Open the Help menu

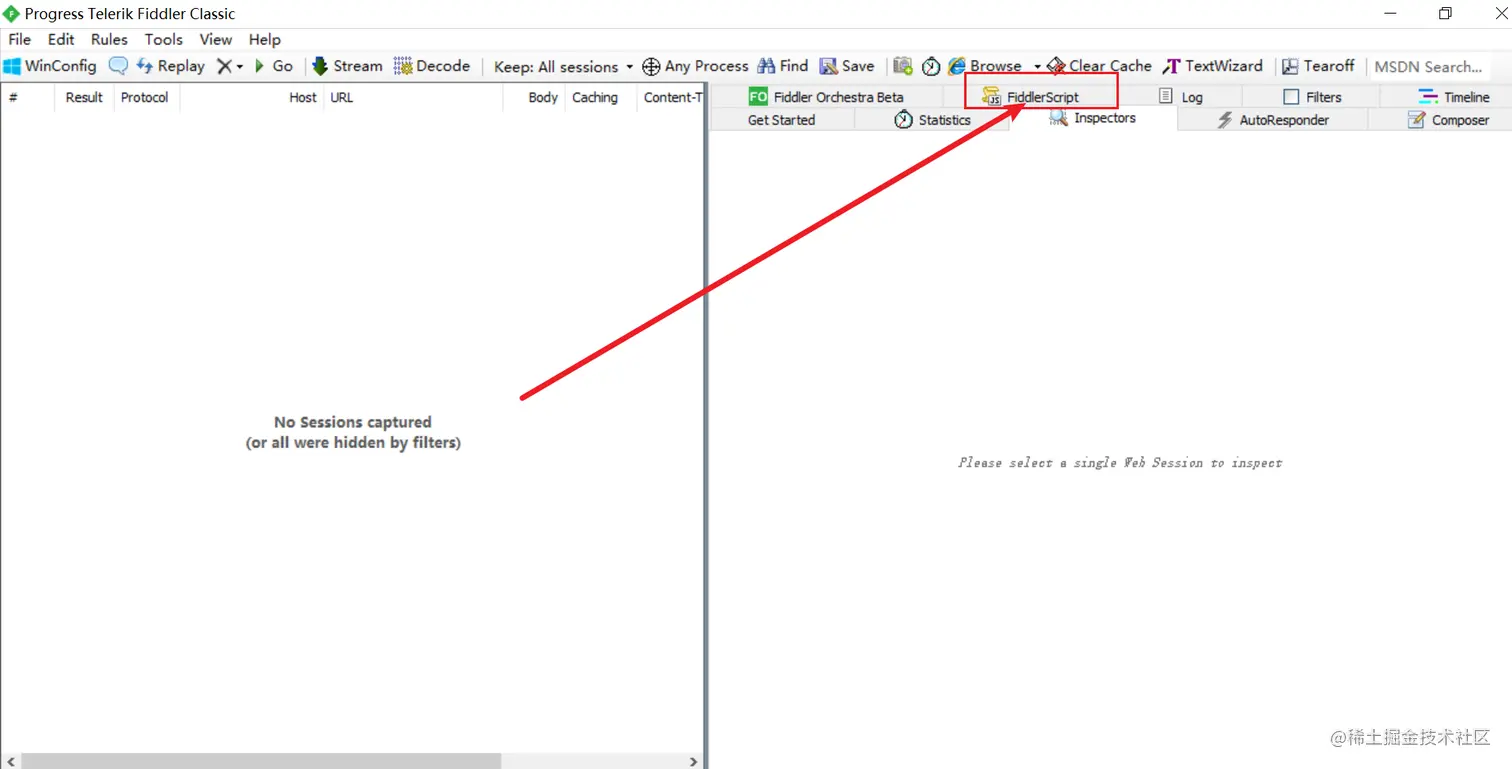[264, 40]
